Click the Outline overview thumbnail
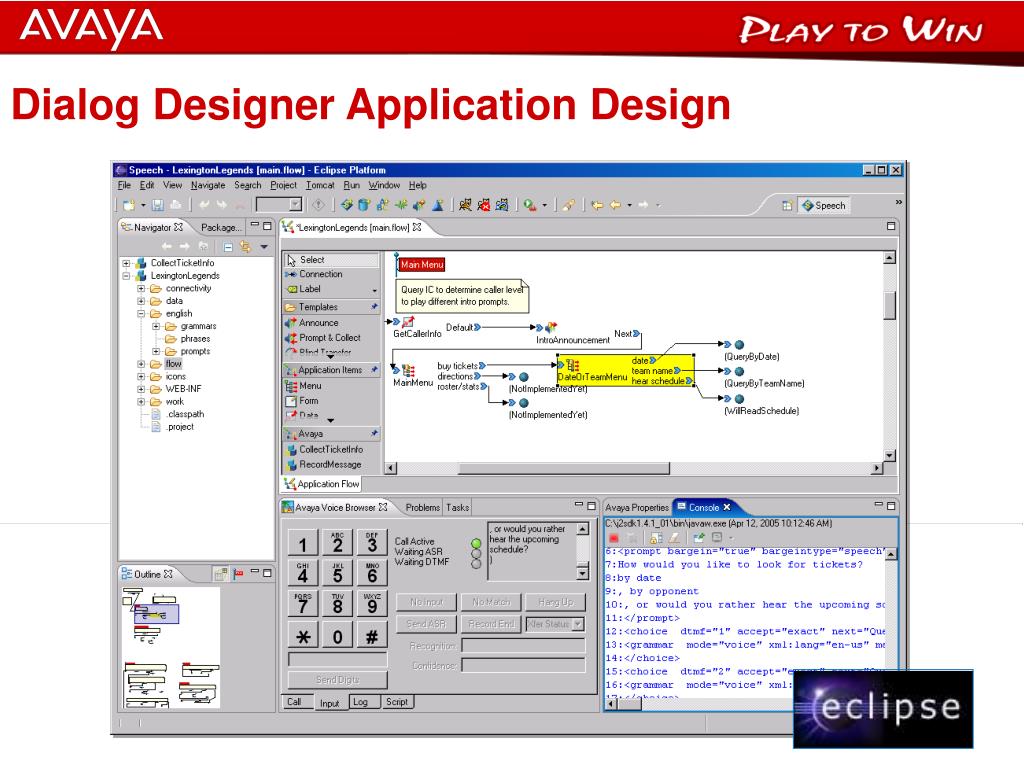This screenshot has width=1024, height=768. tap(170, 647)
